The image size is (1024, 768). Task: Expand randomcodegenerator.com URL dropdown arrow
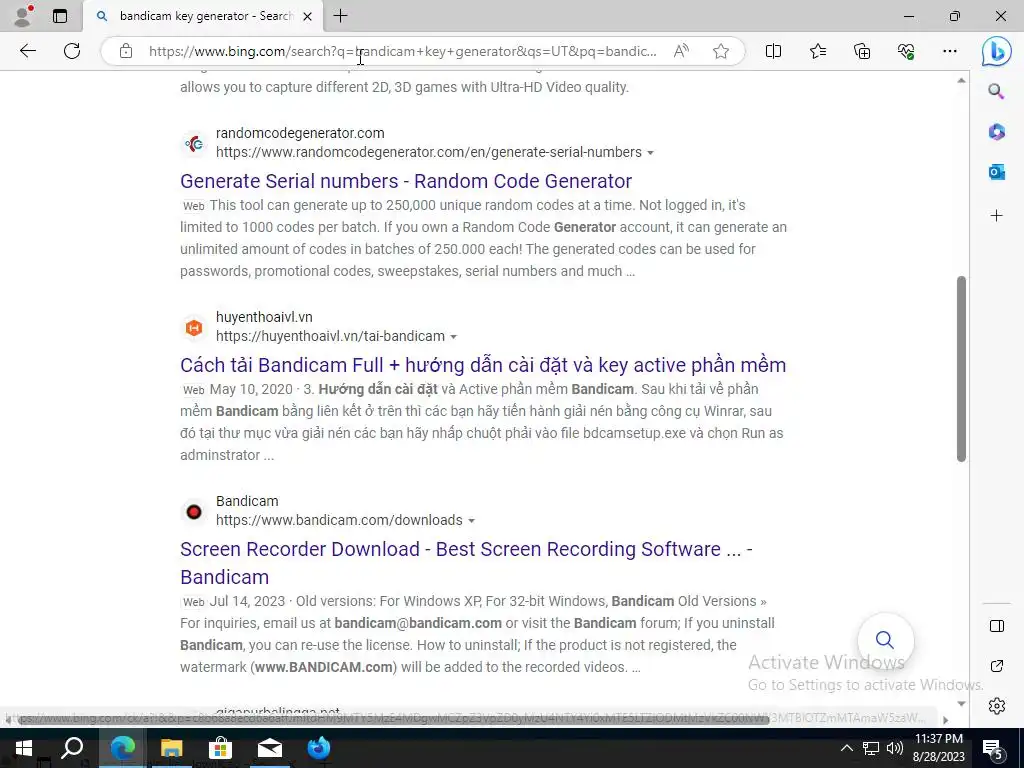(x=650, y=153)
